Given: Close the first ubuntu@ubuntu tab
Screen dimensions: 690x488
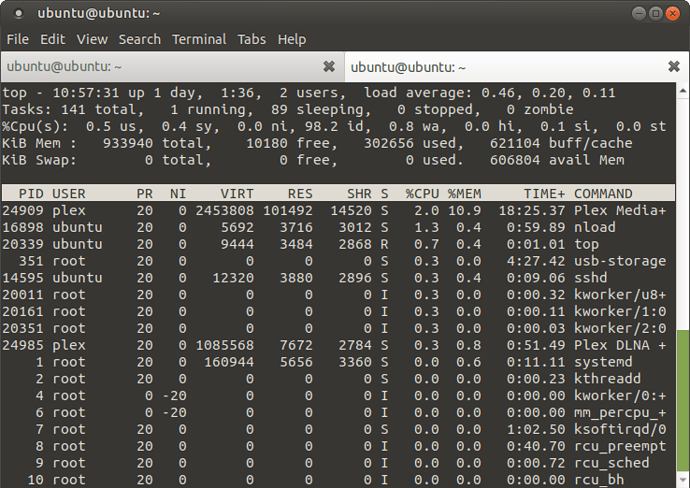Looking at the screenshot, I should [x=329, y=66].
